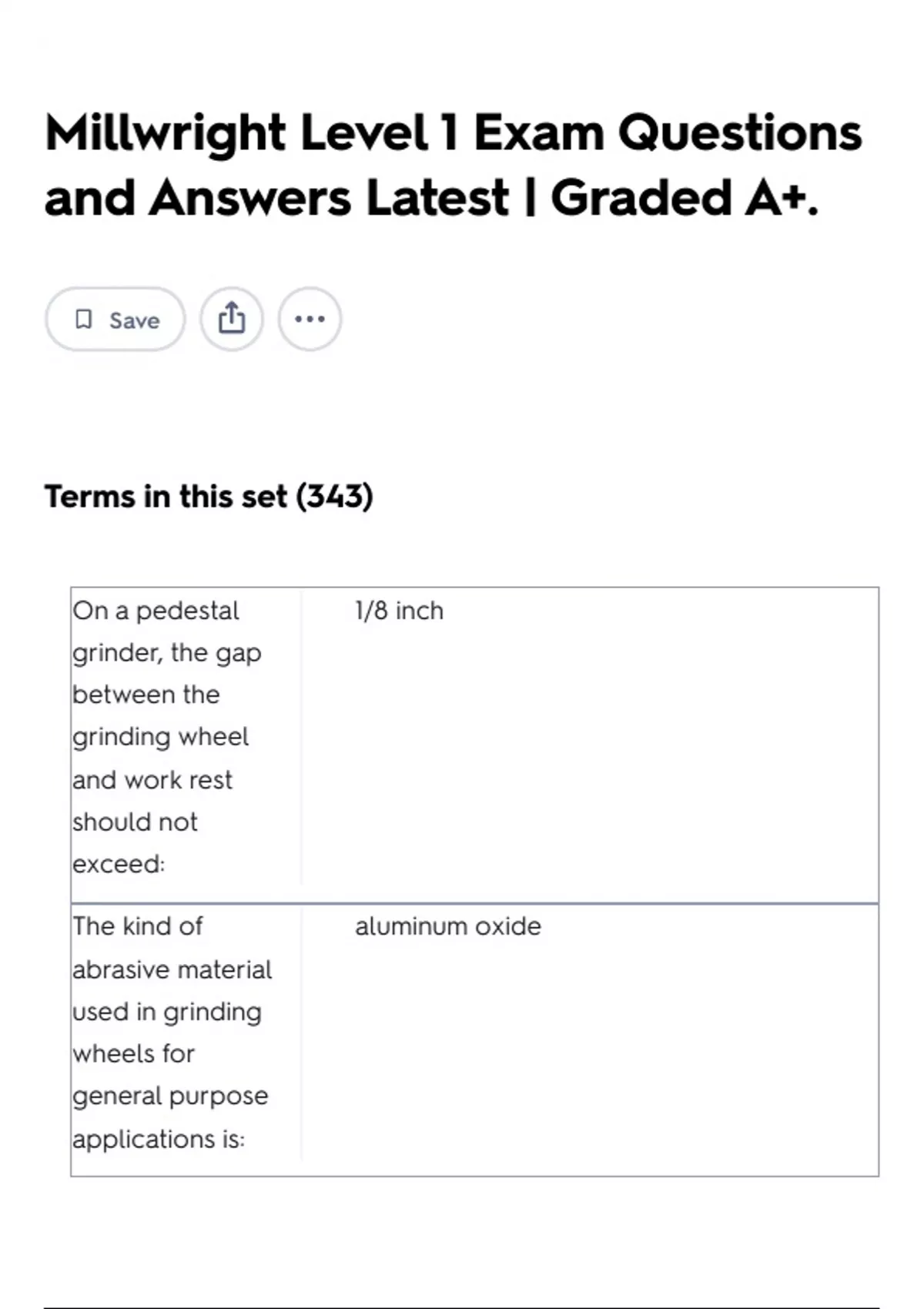The height and width of the screenshot is (1309, 924).
Task: Click 'The kind of' term text
Action: tap(138, 926)
